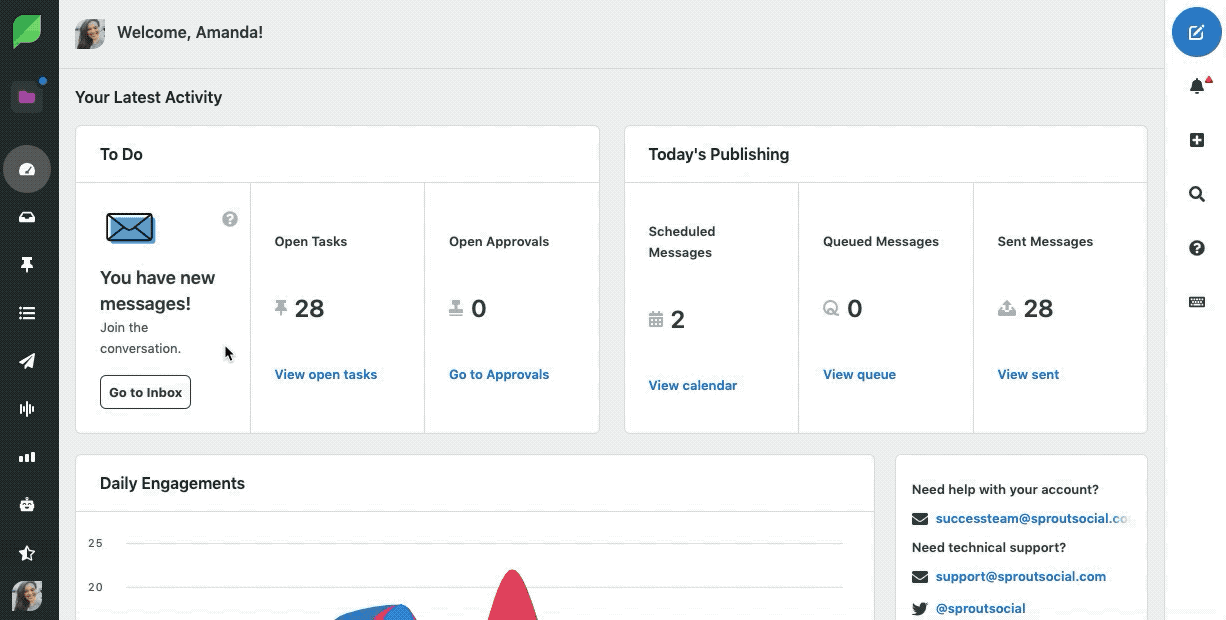Click the profile avatar at sidebar bottom
1226x620 pixels.
click(x=27, y=596)
